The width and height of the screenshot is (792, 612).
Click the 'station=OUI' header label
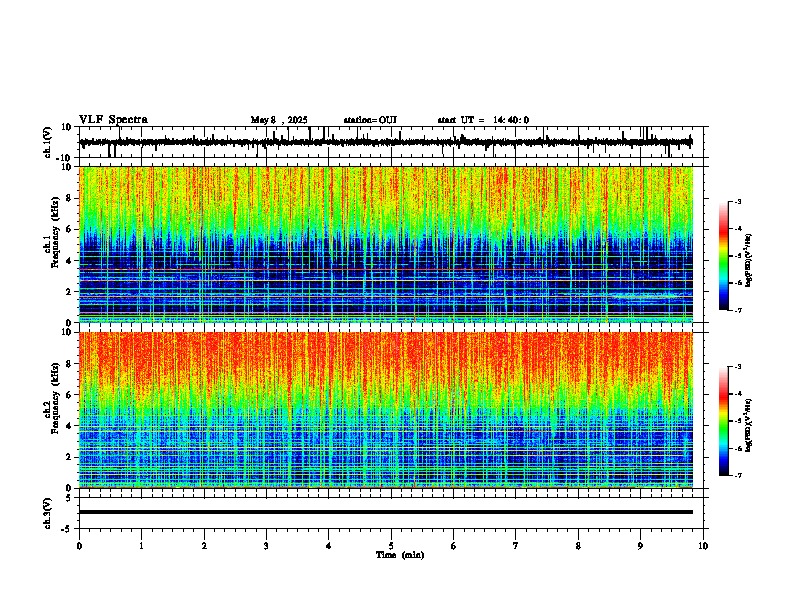tap(370, 120)
